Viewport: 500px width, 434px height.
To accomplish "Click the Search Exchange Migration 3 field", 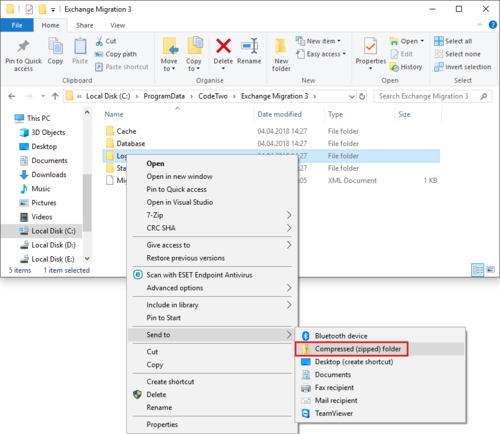I will [x=428, y=96].
